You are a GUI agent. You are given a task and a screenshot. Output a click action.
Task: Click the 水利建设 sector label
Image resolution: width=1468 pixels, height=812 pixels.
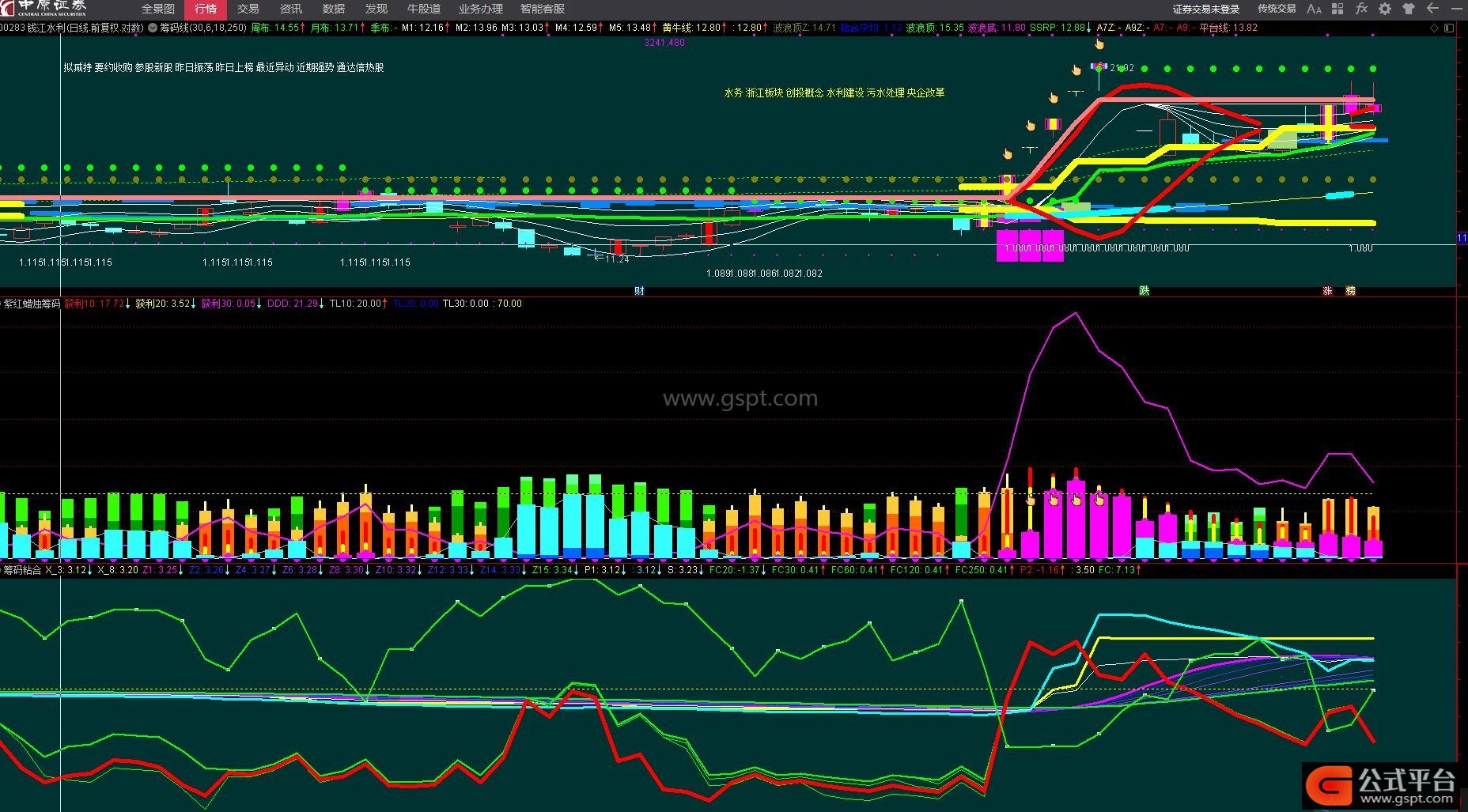[x=845, y=93]
